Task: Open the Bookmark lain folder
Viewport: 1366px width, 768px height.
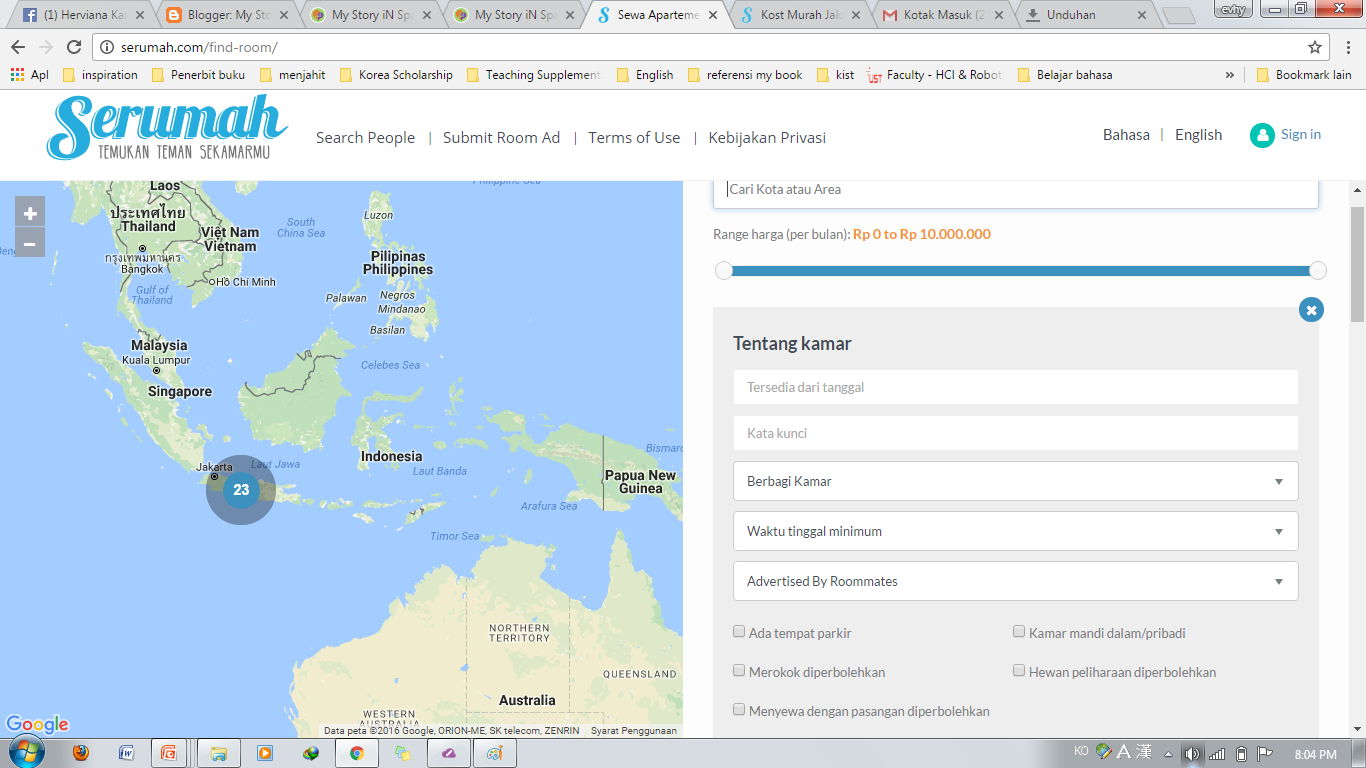Action: tap(1303, 75)
